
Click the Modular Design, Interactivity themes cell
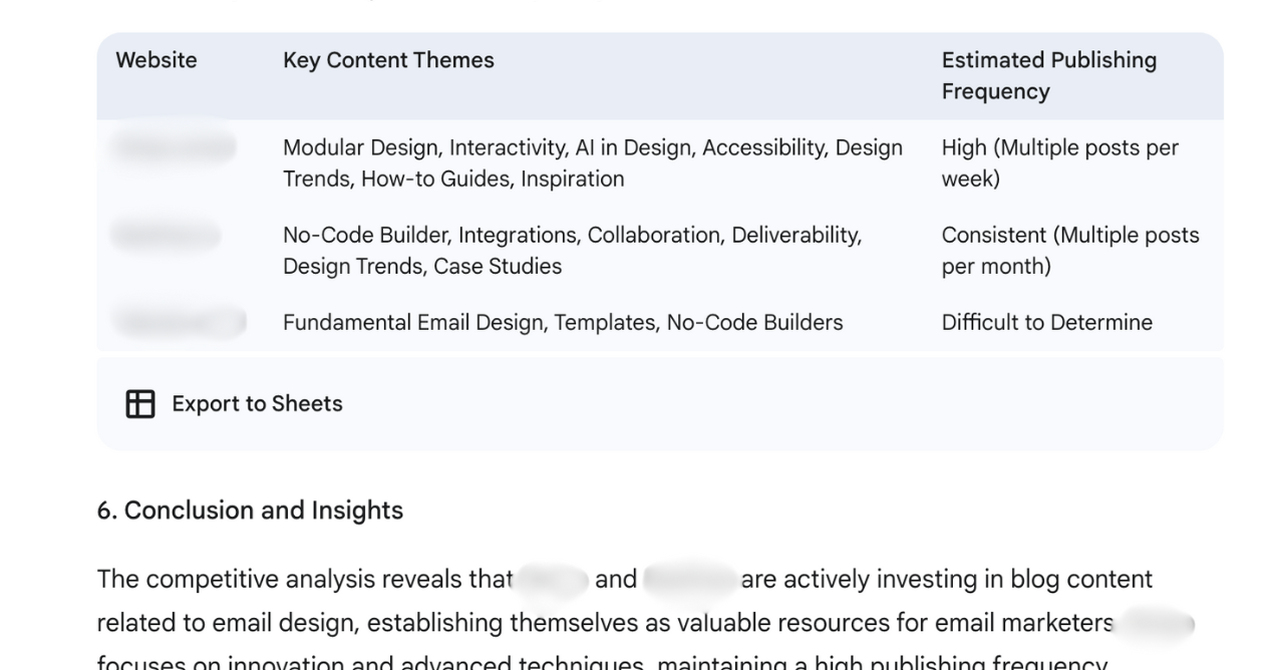593,163
